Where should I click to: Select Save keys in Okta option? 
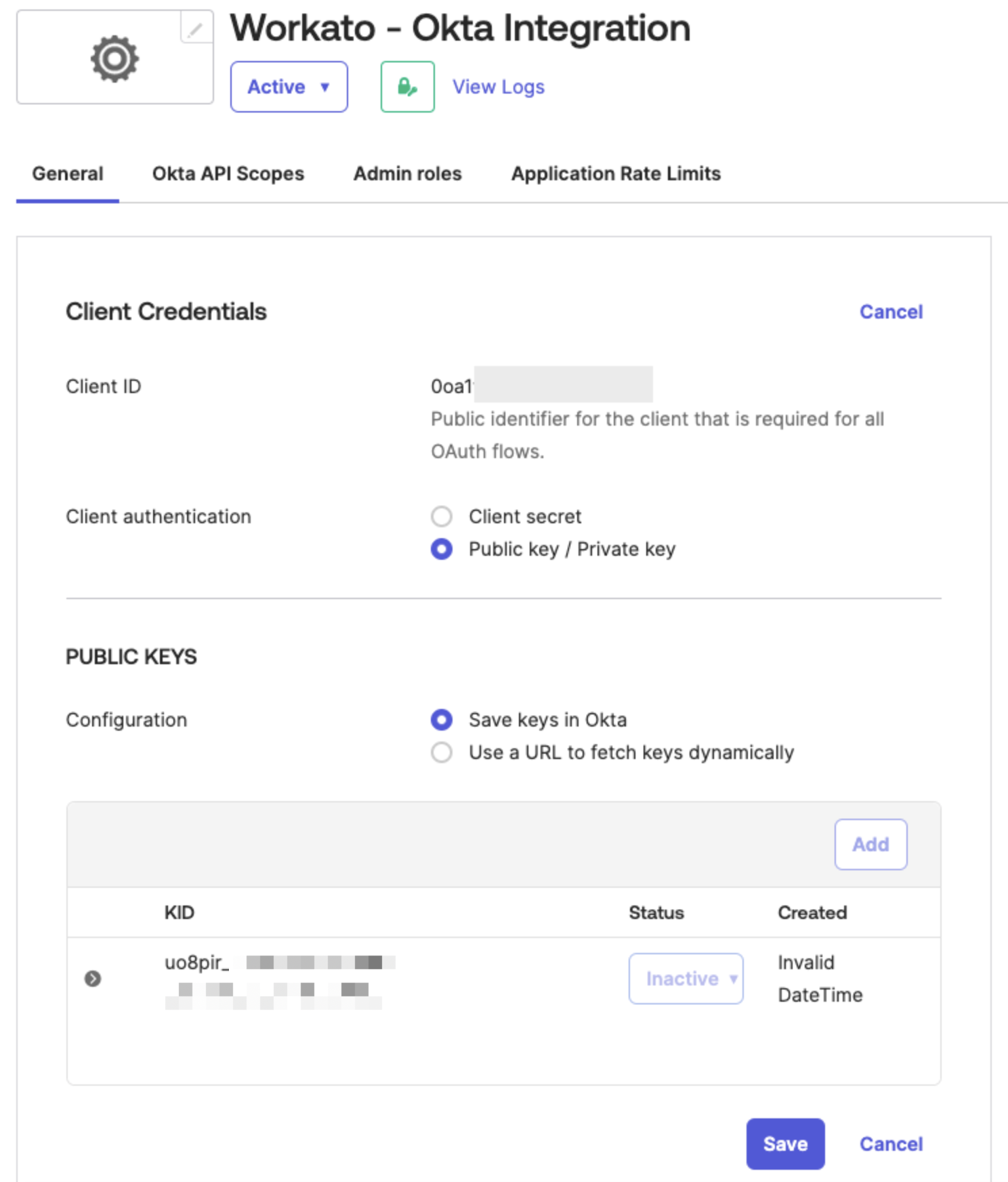click(442, 720)
